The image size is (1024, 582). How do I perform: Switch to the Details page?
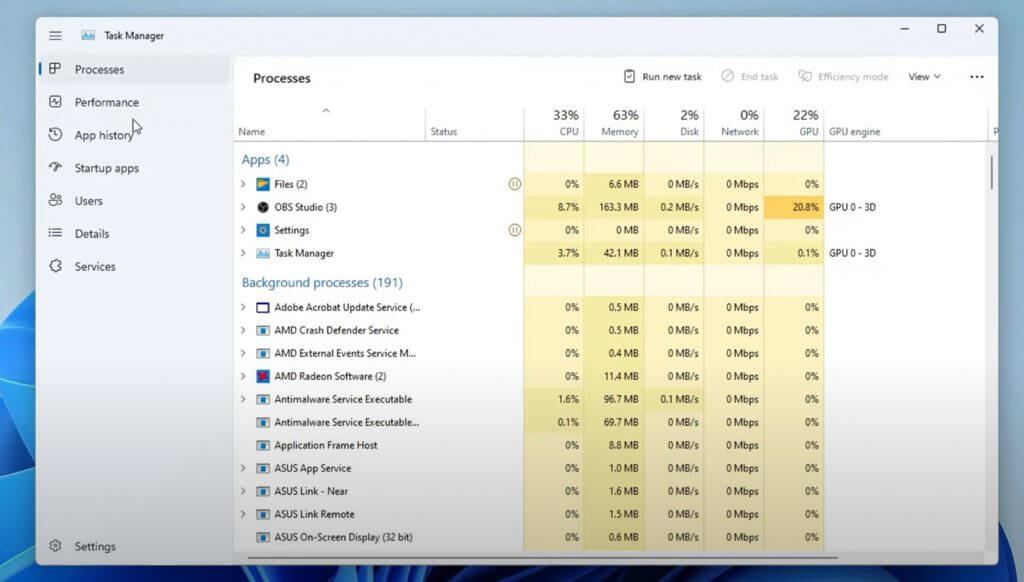pos(91,233)
